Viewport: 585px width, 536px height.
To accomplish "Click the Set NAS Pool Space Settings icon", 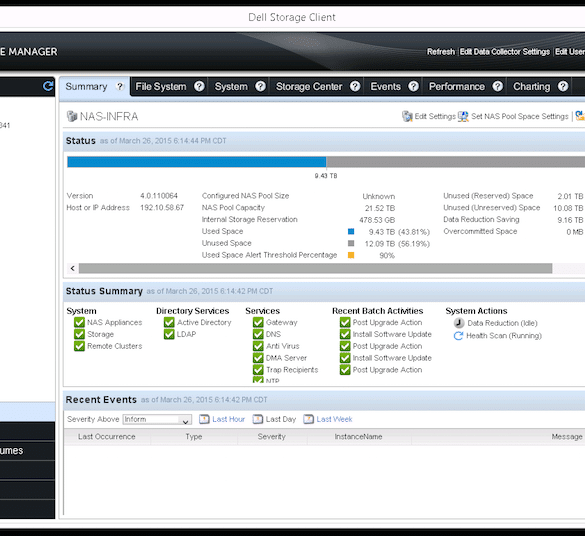I will 463,116.
